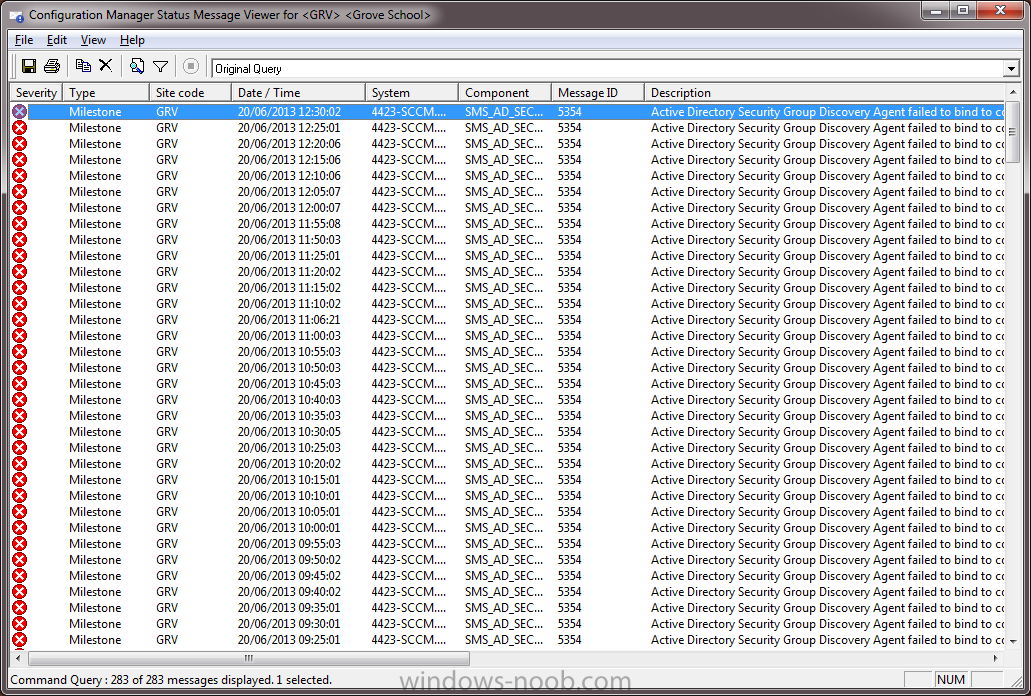
Task: Click error icon on the 12:20:06 row
Action: pos(20,143)
